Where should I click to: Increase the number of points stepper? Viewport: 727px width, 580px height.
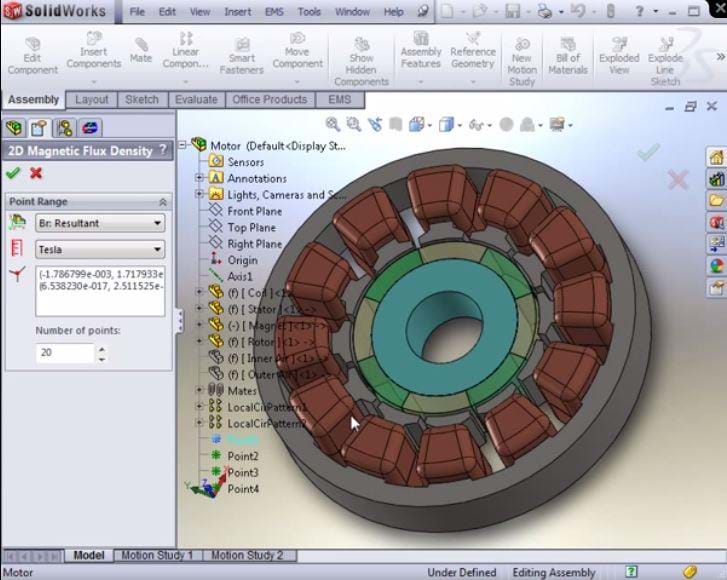pyautogui.click(x=100, y=348)
